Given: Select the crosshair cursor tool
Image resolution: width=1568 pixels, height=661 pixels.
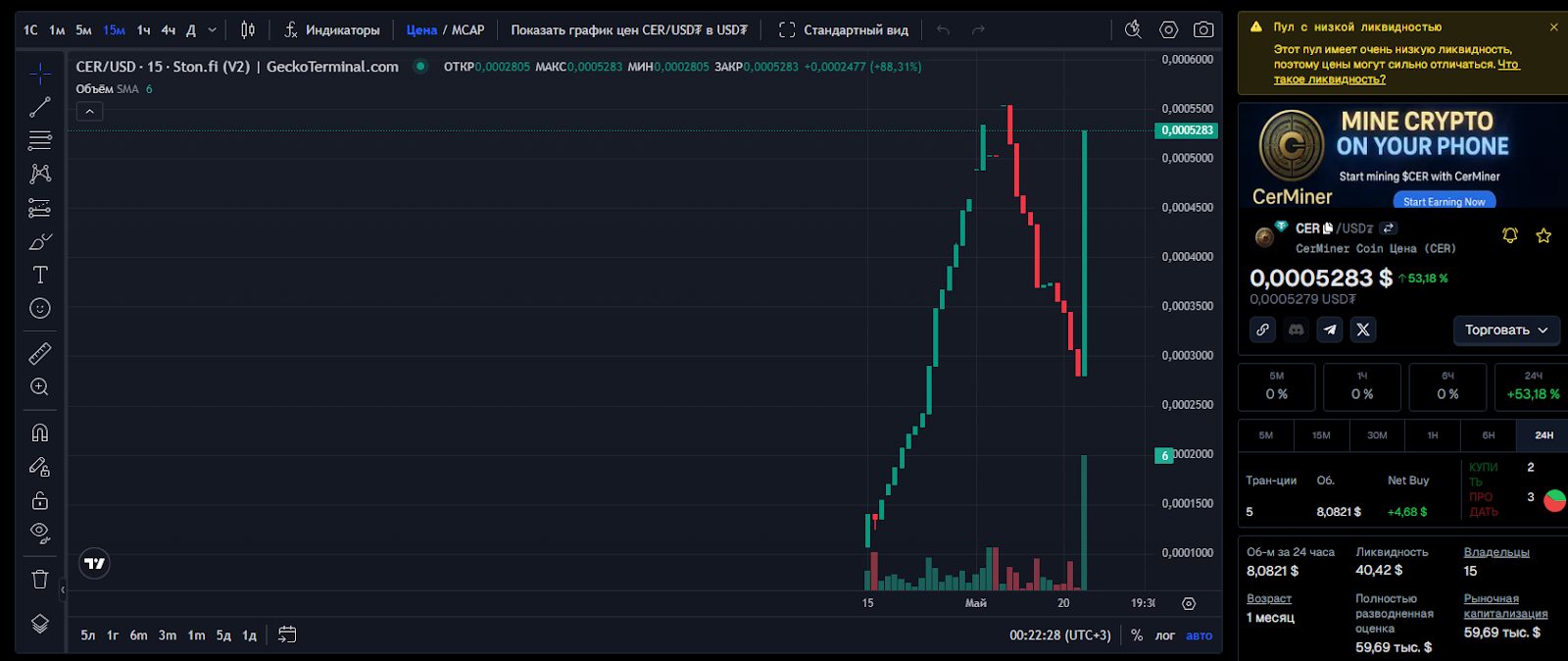Looking at the screenshot, I should click(40, 74).
